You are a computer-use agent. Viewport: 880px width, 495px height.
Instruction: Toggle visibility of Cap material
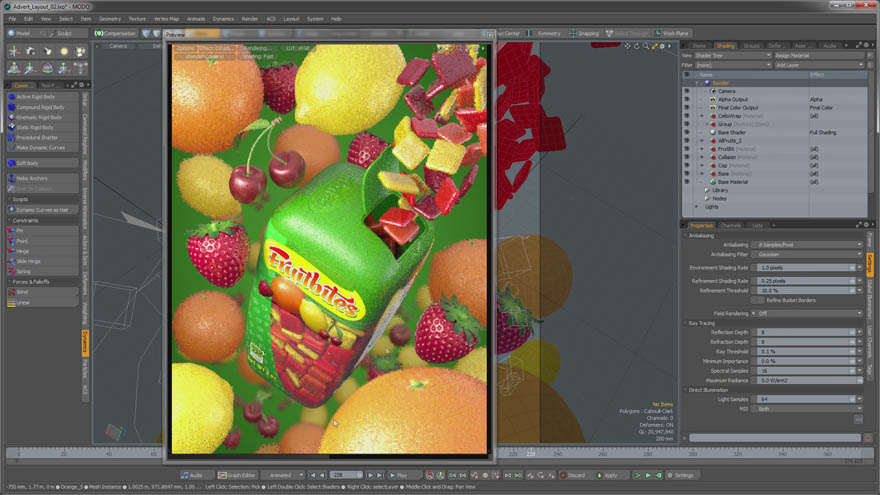(x=686, y=166)
